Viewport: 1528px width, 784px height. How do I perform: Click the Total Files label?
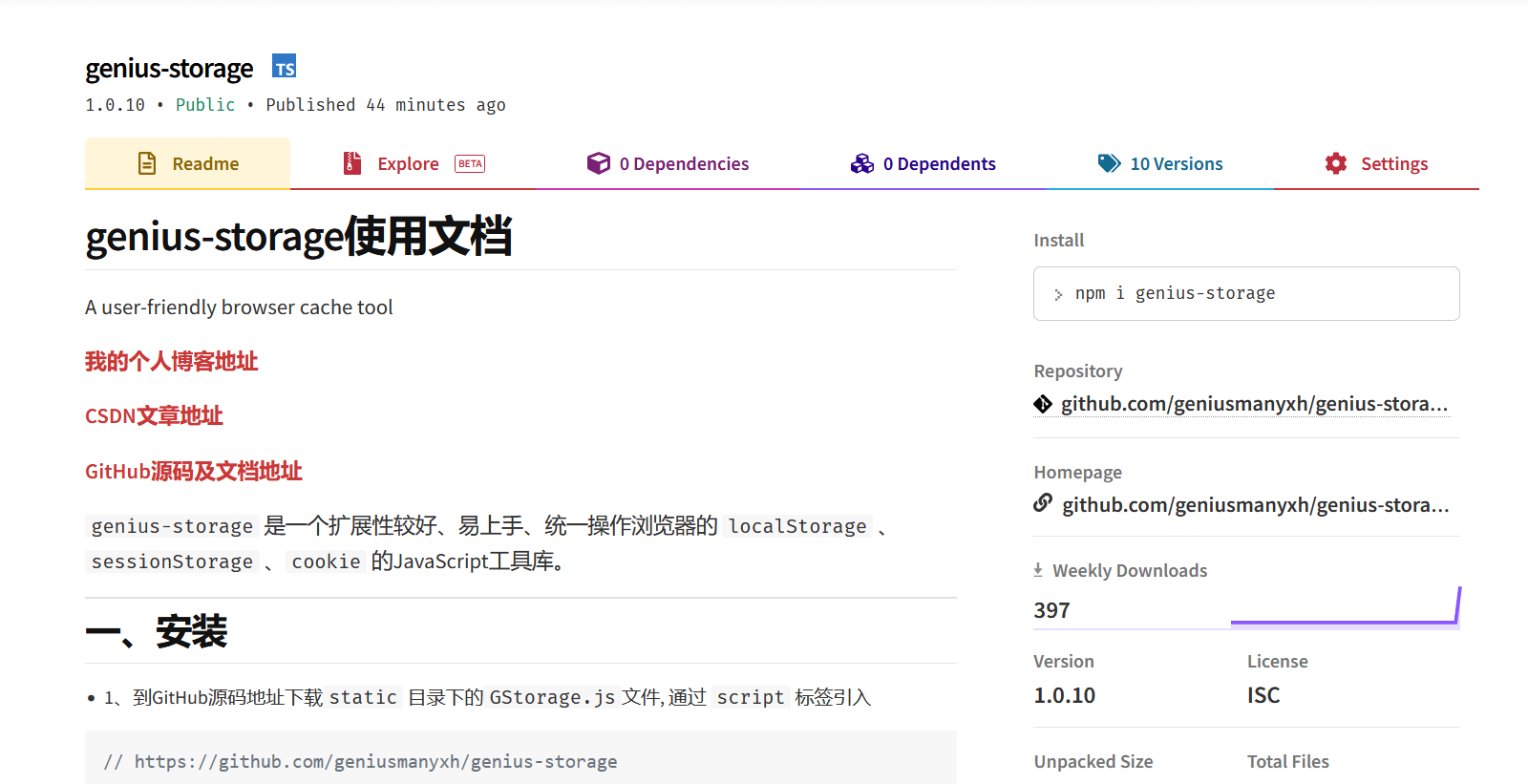point(1288,762)
